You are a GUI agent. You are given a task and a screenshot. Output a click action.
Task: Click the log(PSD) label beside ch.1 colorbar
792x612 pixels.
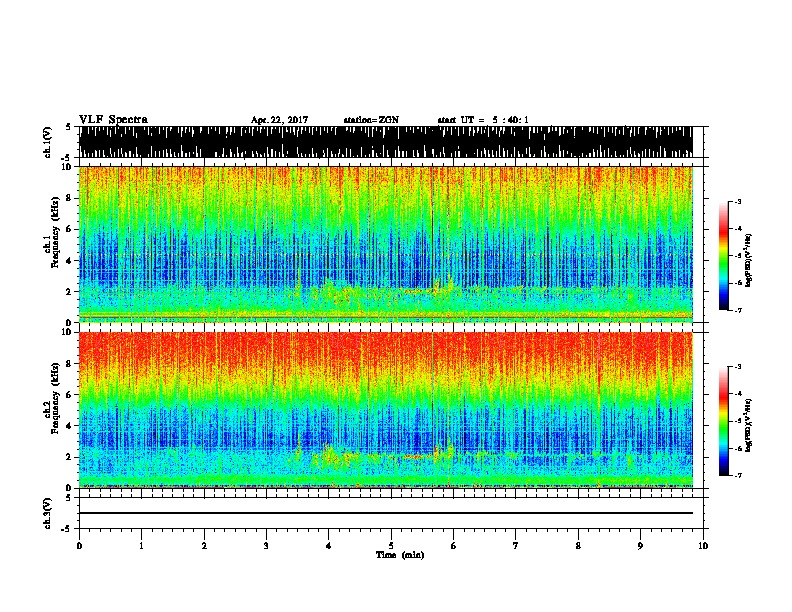coord(748,261)
